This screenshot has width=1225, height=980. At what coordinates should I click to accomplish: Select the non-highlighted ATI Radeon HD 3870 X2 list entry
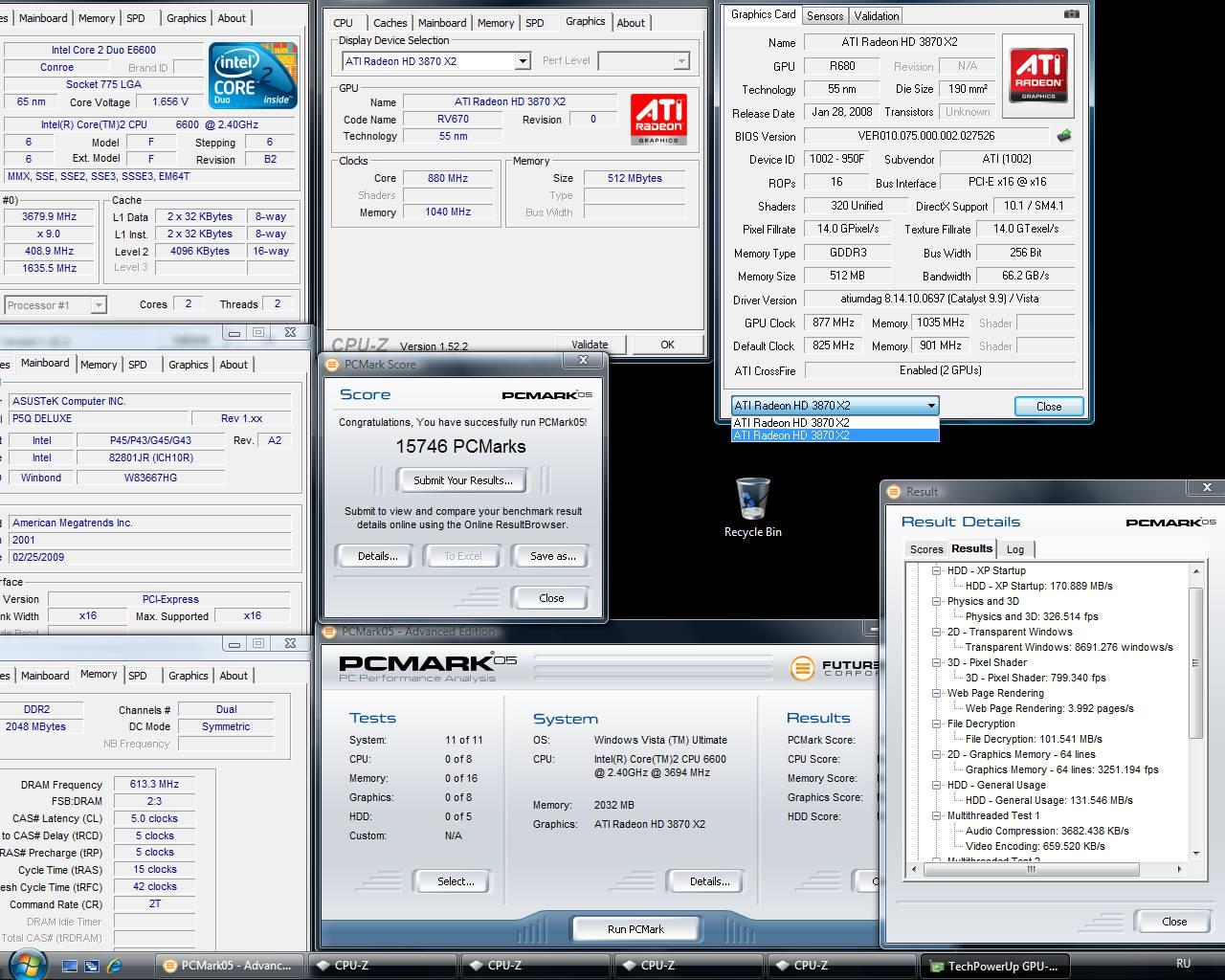835,422
